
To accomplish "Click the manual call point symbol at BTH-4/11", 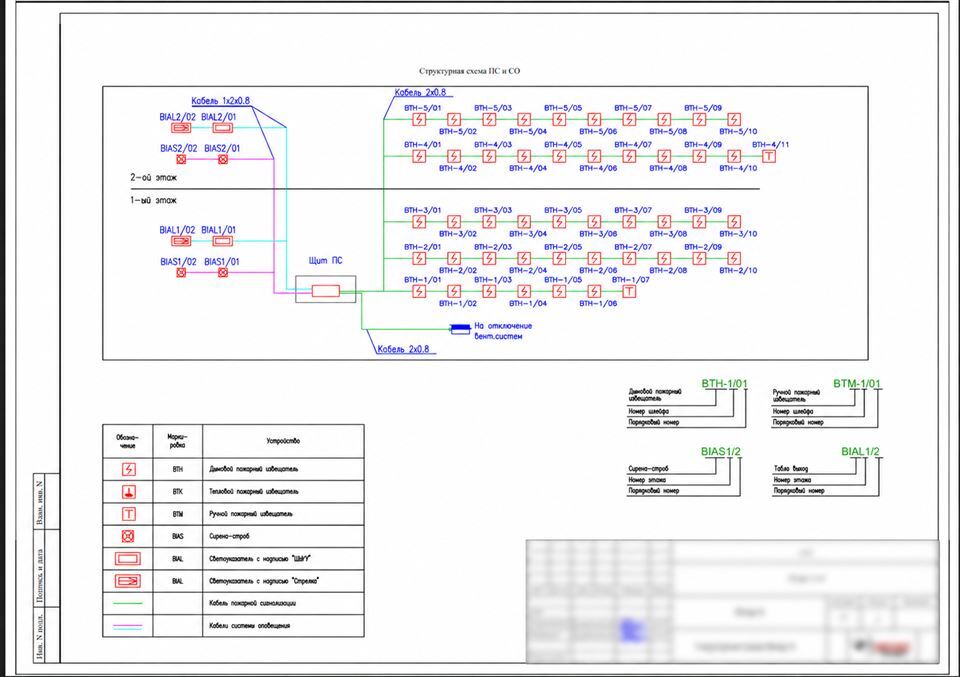I will 769,156.
